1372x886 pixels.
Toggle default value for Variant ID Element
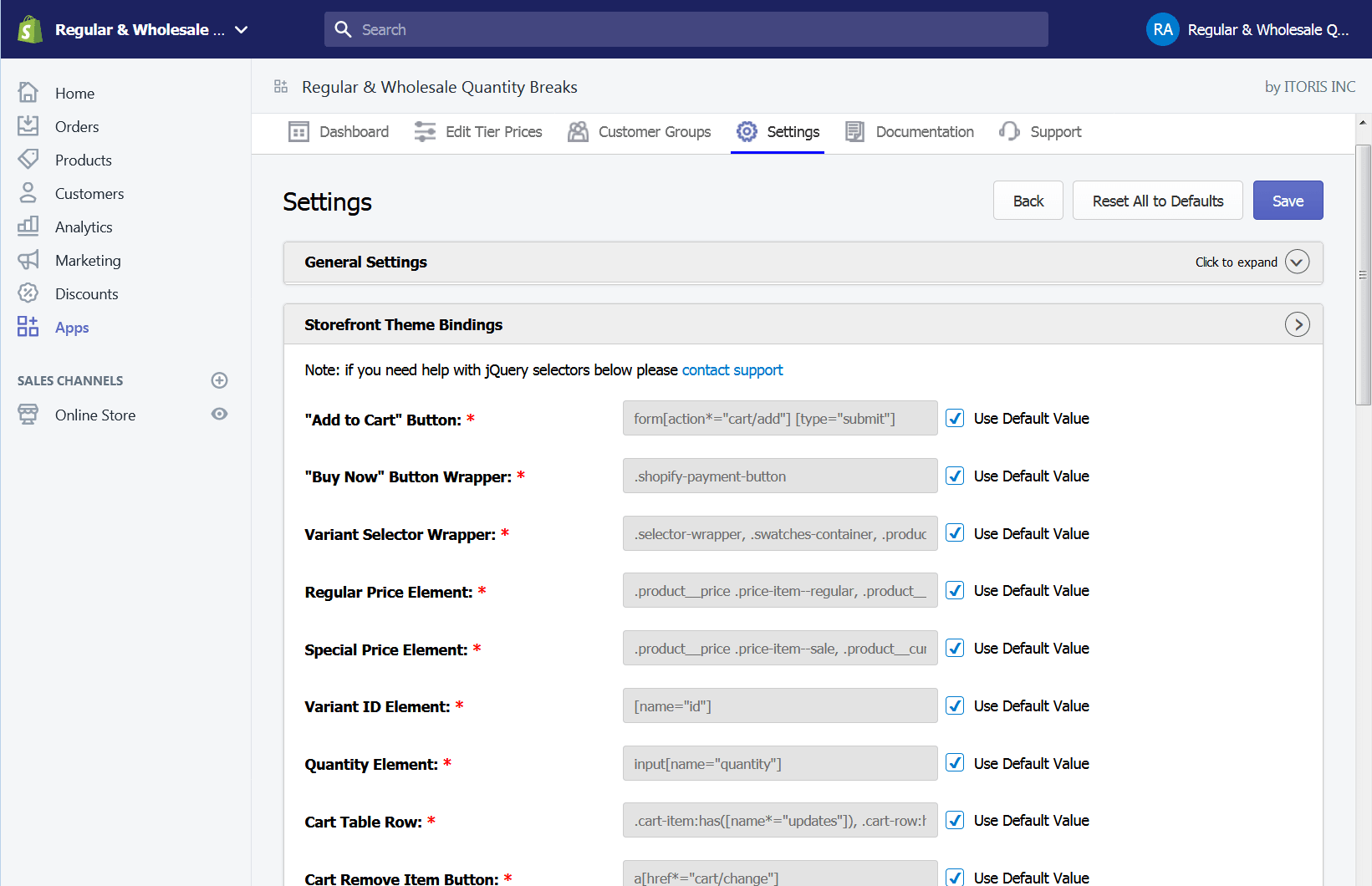tap(955, 705)
